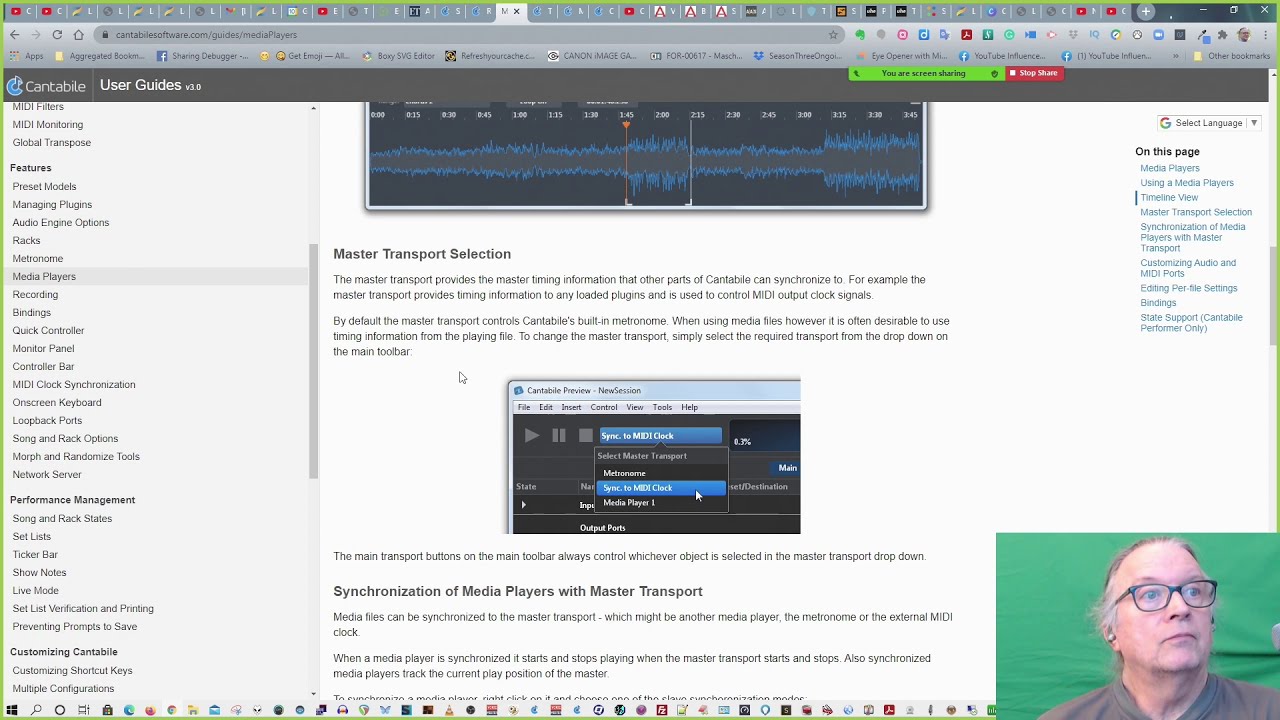Open the YouTube Influence bookmark
Viewport: 1280px width, 720px height.
(1003, 56)
